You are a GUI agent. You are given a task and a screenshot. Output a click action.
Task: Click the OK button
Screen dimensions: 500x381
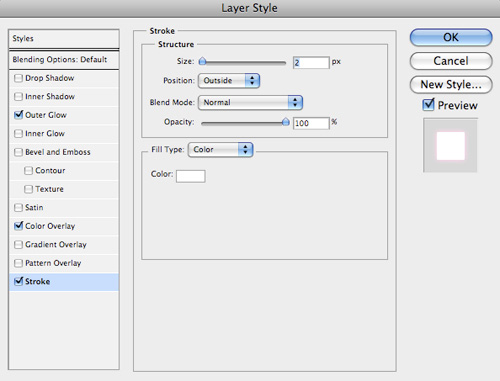coord(451,37)
